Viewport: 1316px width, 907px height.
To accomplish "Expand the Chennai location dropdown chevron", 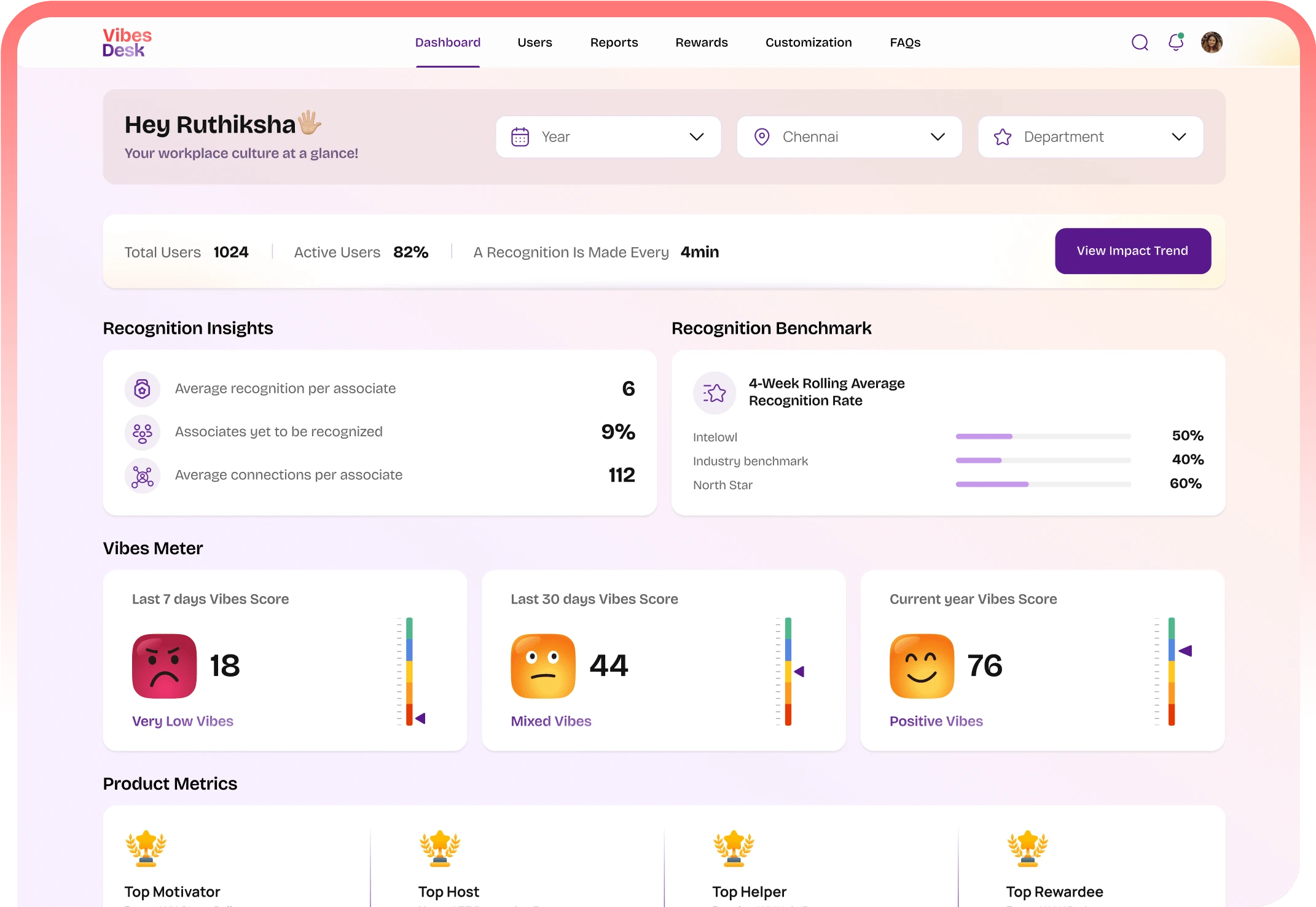I will (938, 136).
